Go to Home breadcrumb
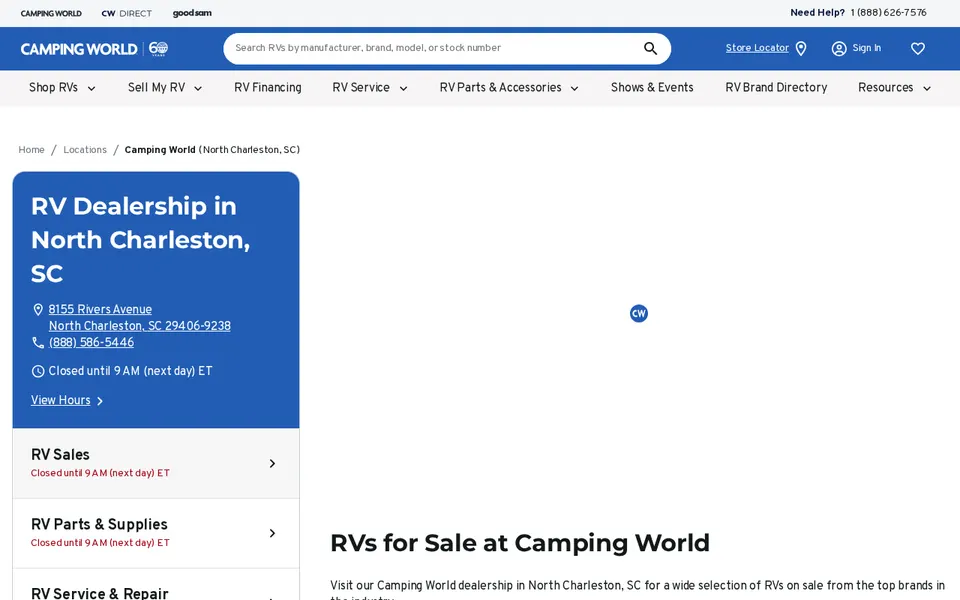960x600 pixels. click(31, 150)
